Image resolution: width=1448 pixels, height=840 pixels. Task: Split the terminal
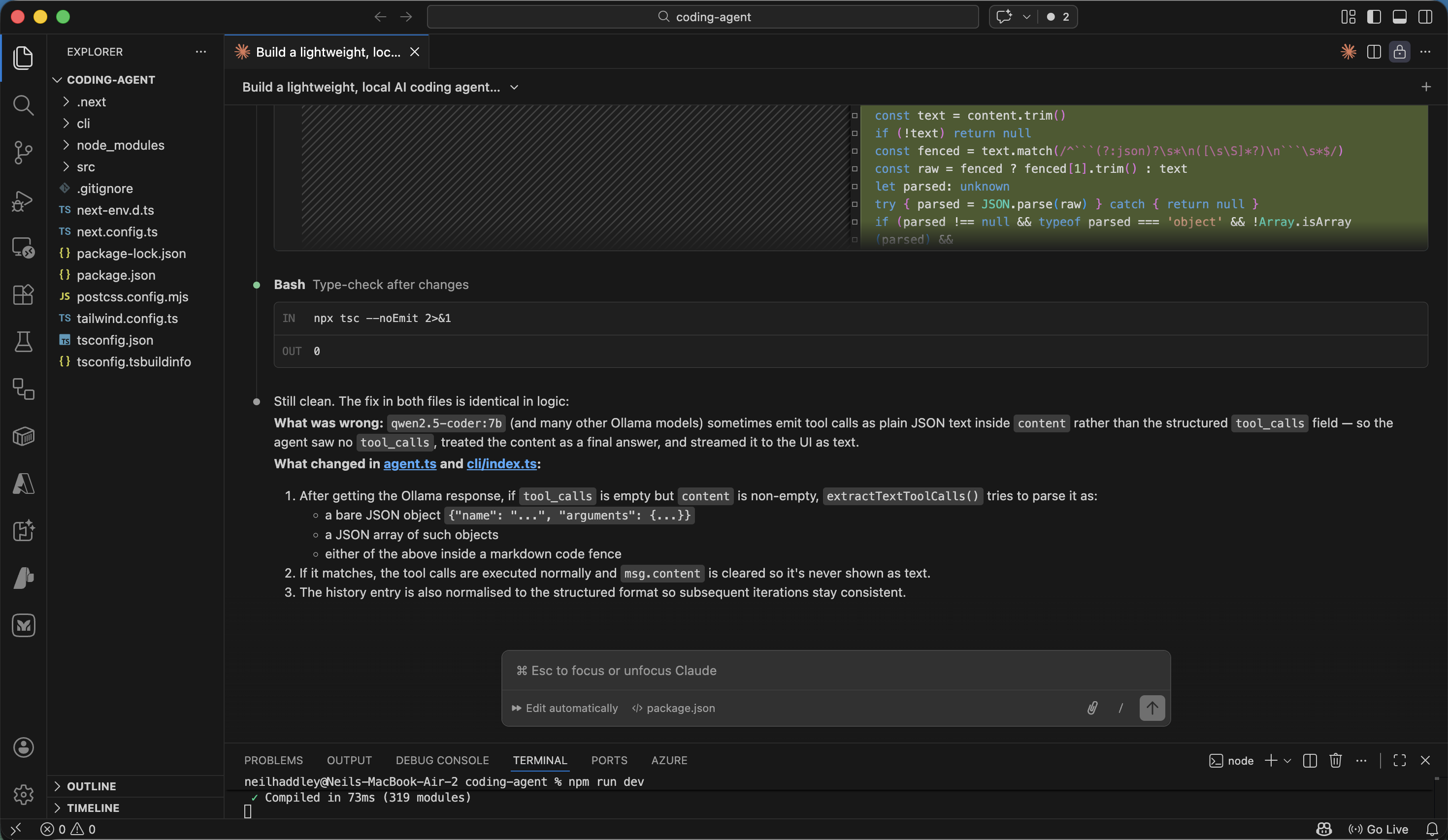[1310, 760]
